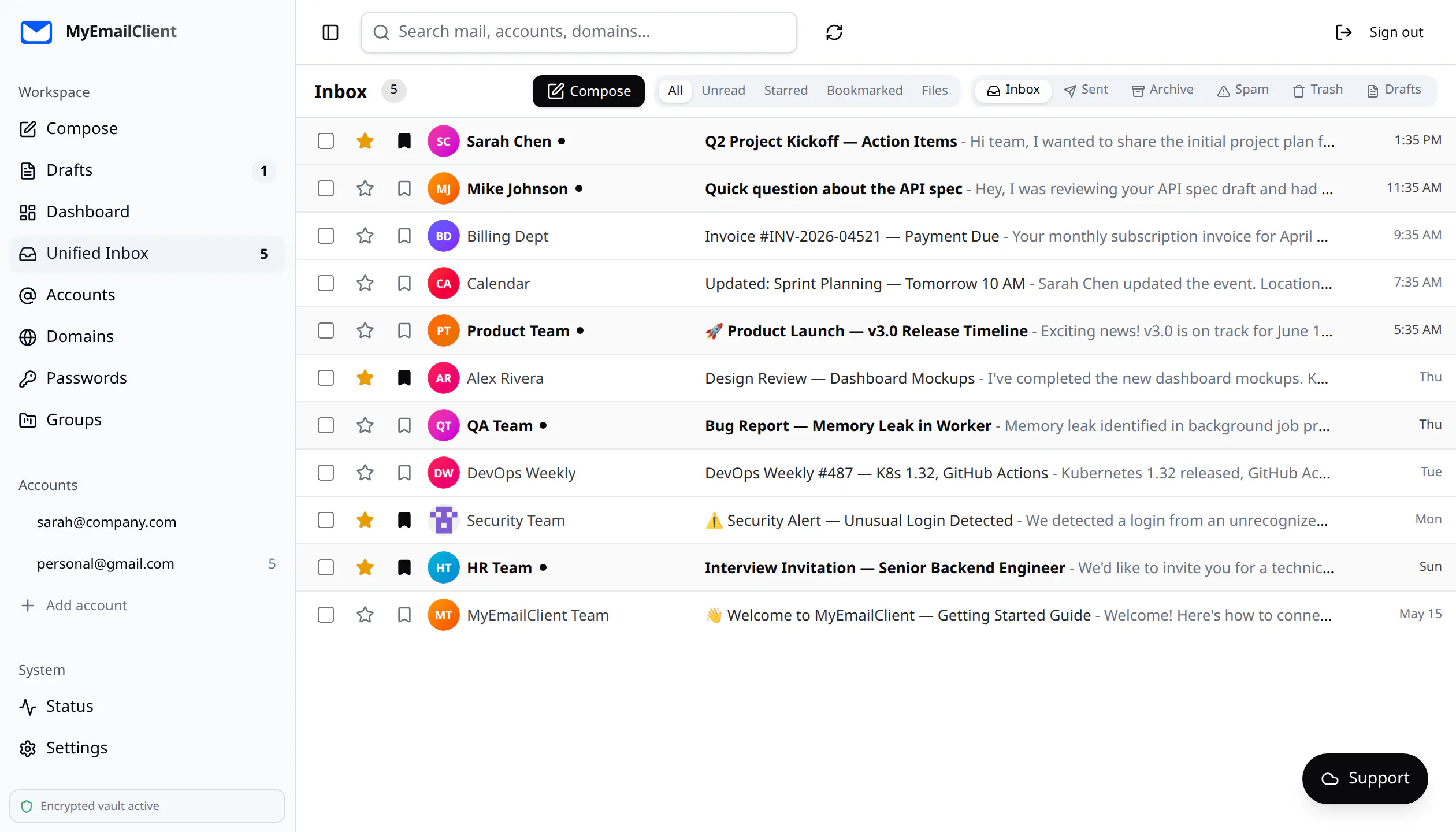This screenshot has height=832, width=1456.
Task: Open Passwords in the sidebar
Action: point(147,378)
